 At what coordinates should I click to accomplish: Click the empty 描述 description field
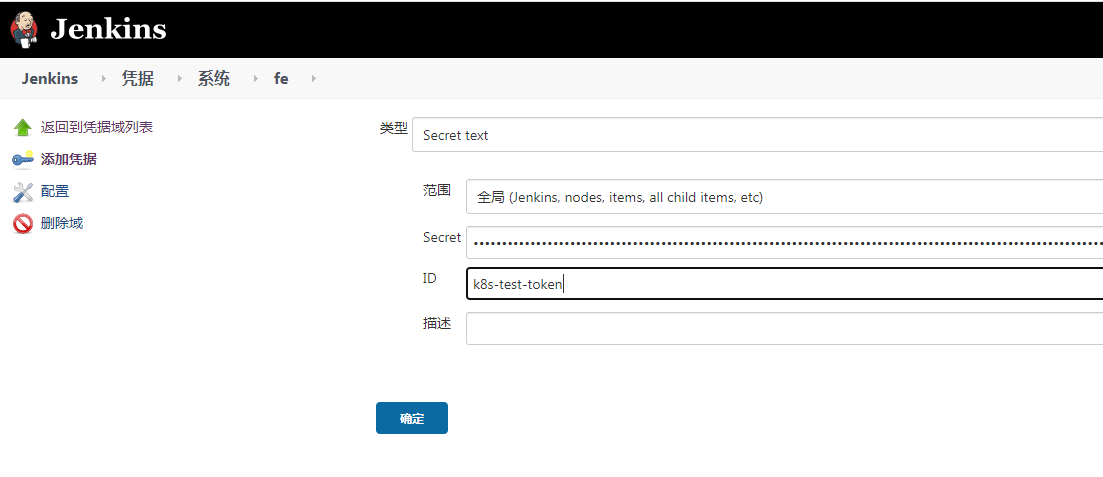(x=784, y=329)
